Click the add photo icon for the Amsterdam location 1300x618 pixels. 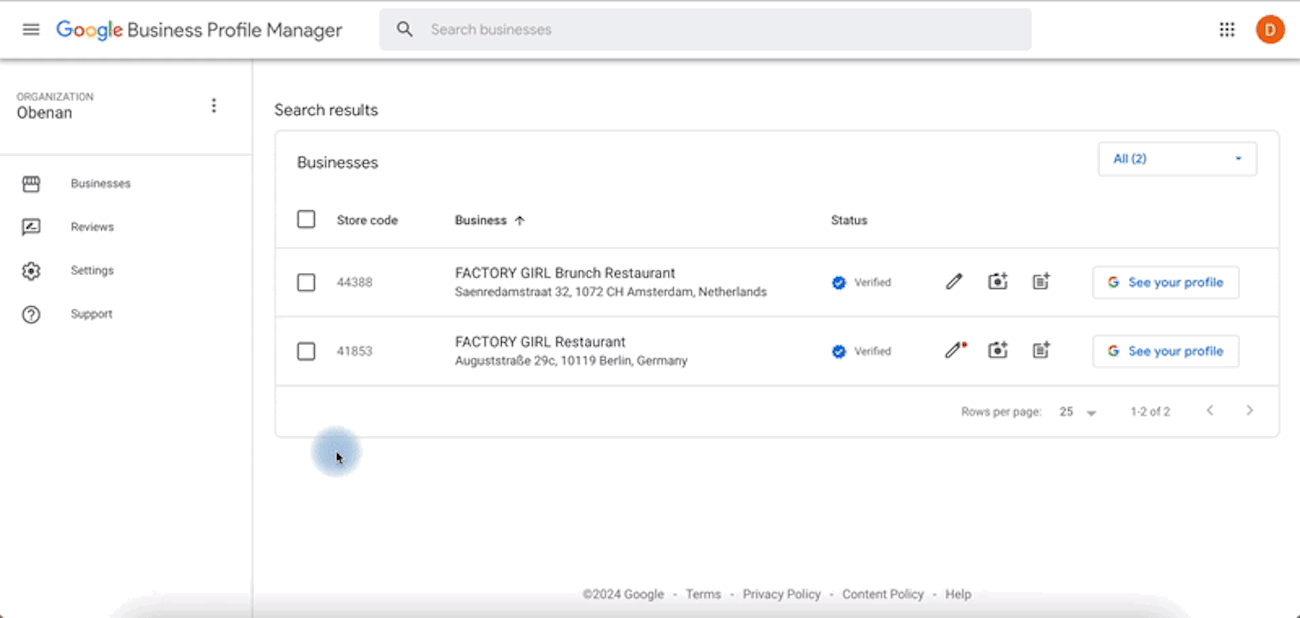pos(997,282)
